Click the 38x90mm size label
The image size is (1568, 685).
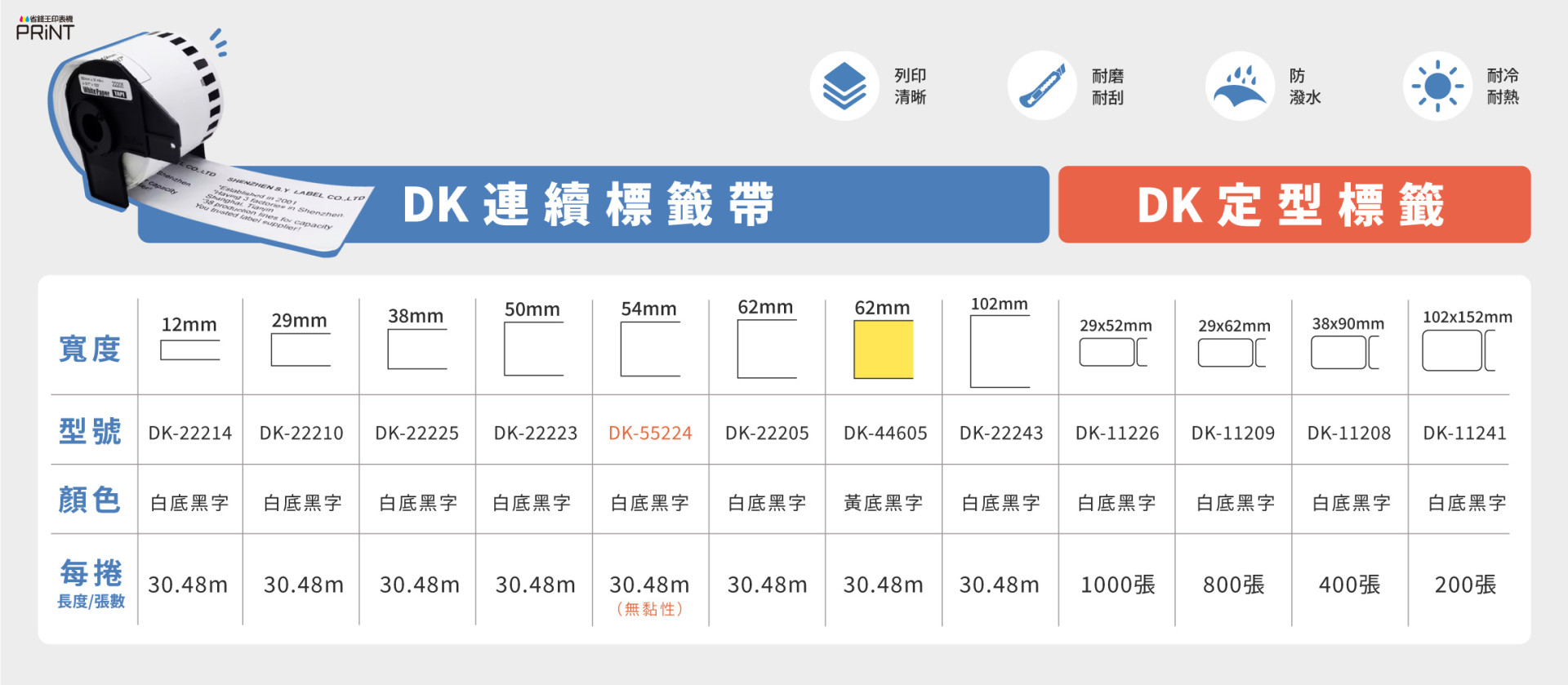pyautogui.click(x=1348, y=323)
